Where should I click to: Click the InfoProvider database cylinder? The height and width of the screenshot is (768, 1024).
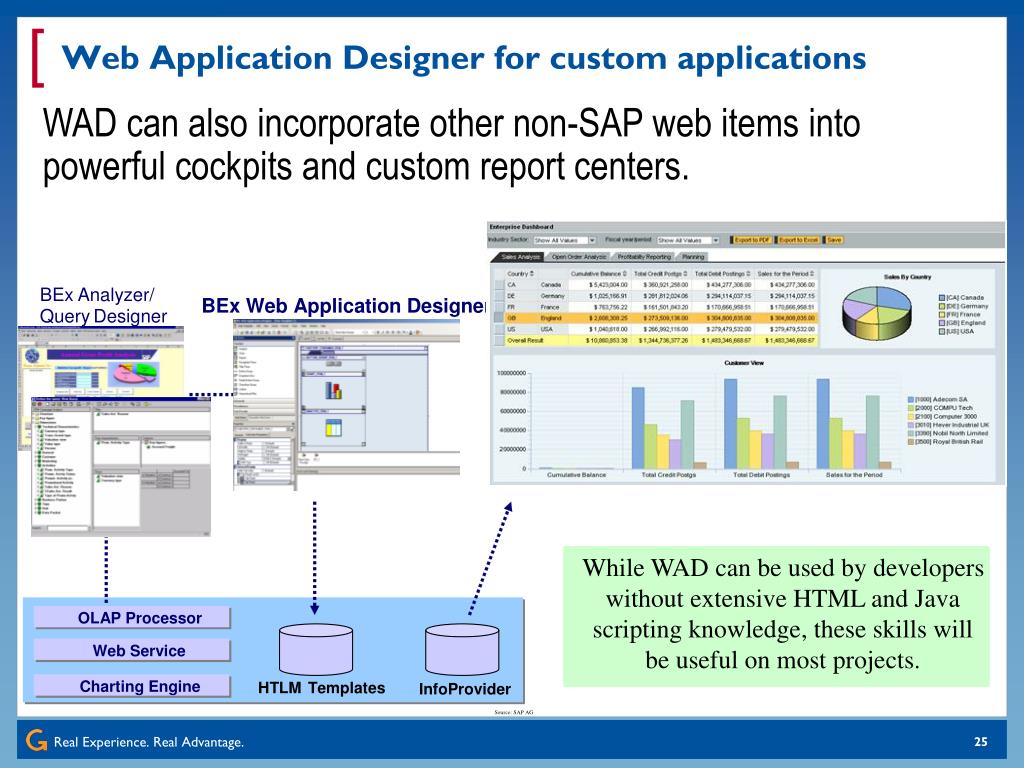[462, 649]
